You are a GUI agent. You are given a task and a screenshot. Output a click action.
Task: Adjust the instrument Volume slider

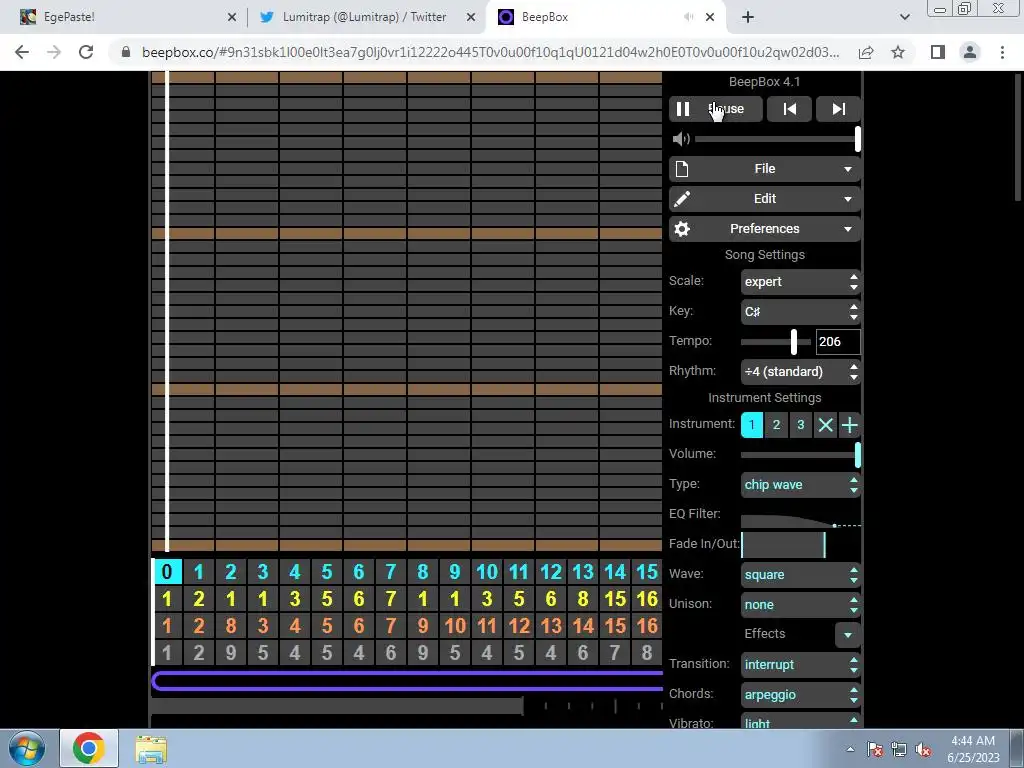pyautogui.click(x=801, y=455)
